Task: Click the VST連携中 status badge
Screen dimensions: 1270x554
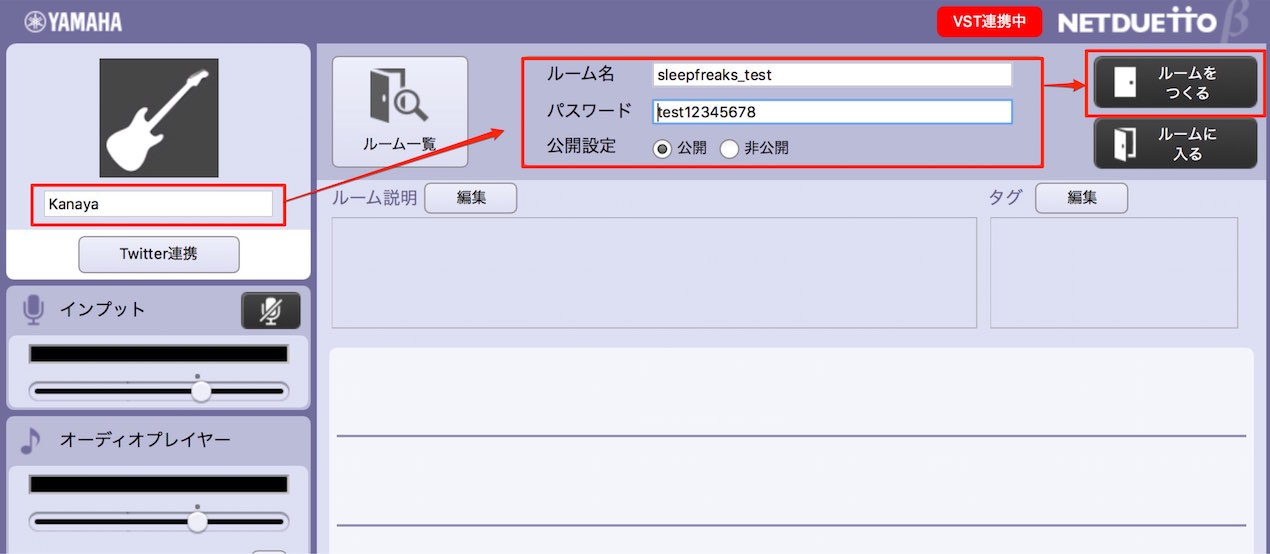Action: click(990, 22)
